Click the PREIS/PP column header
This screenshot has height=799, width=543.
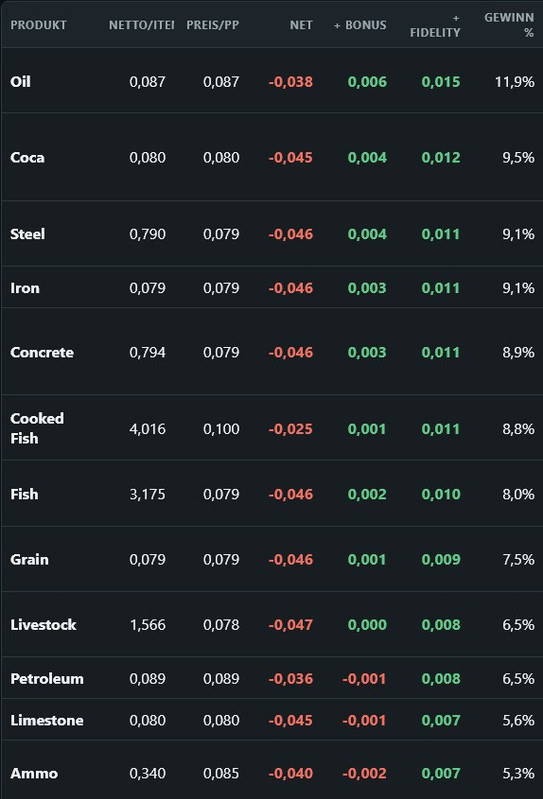click(x=212, y=25)
